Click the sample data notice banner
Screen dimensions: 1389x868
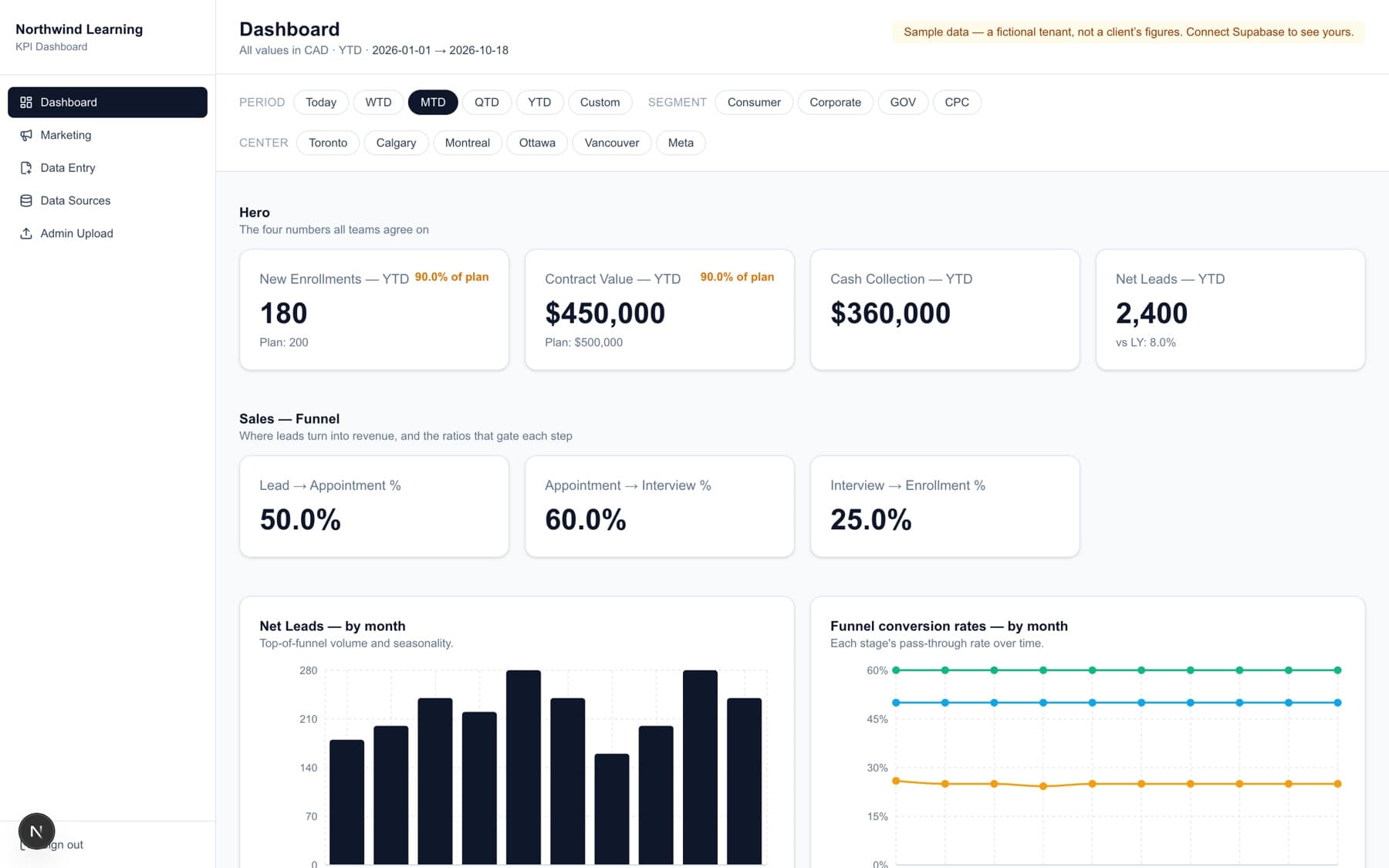click(x=1128, y=32)
